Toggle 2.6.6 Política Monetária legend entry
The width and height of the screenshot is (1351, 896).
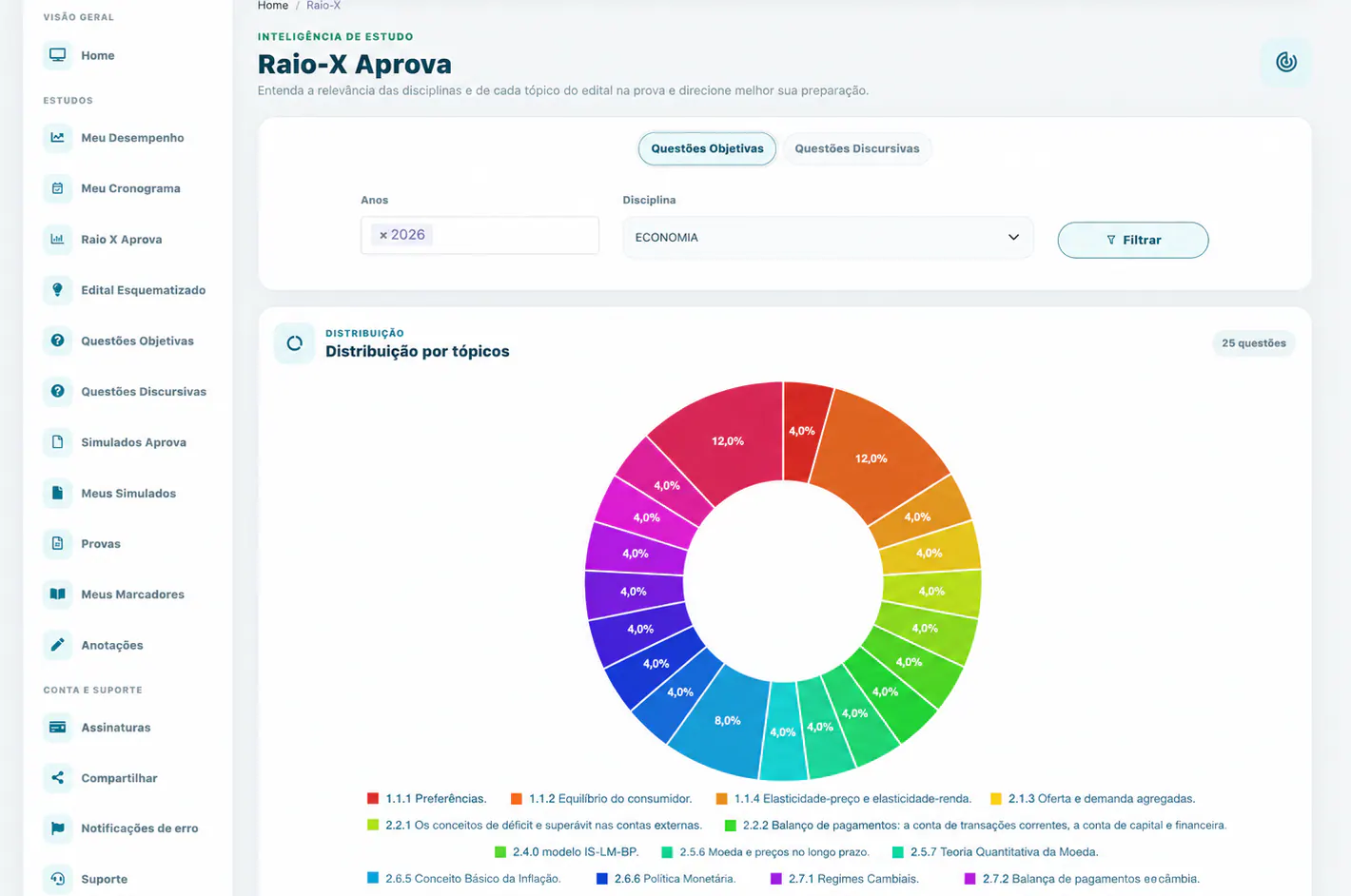click(x=666, y=879)
